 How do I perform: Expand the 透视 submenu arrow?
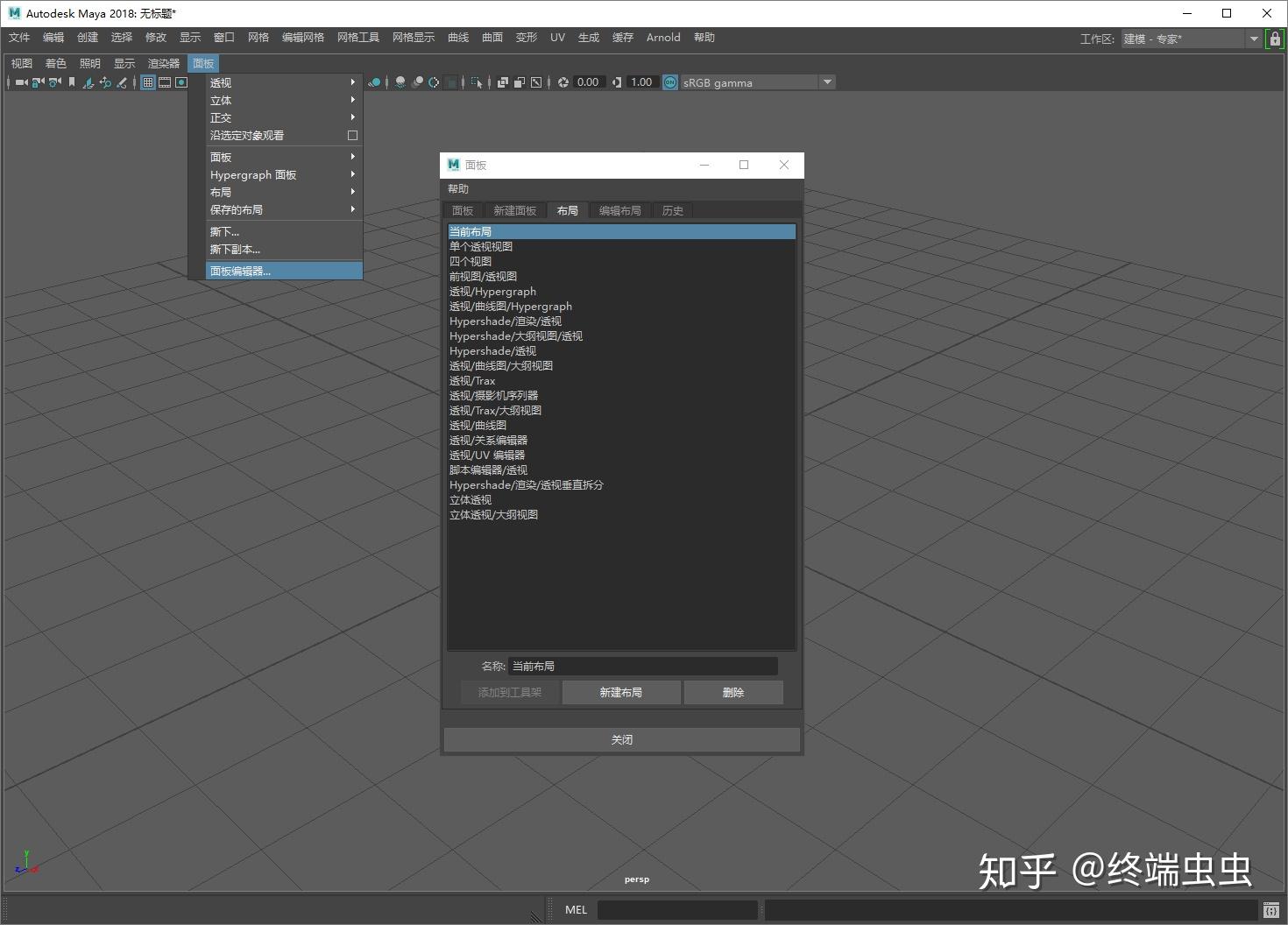tap(351, 81)
